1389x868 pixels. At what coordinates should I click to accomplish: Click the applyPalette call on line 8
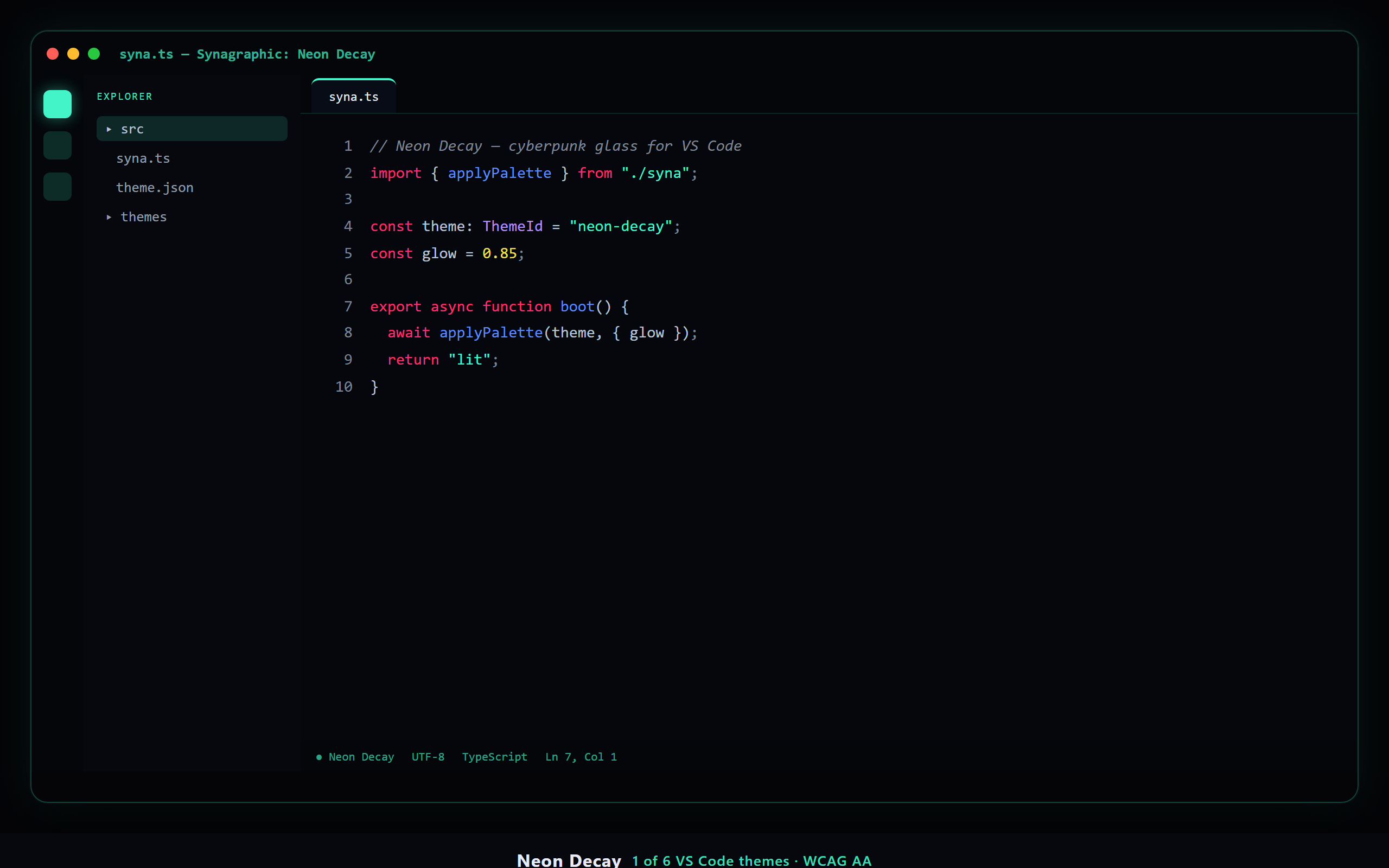point(490,333)
